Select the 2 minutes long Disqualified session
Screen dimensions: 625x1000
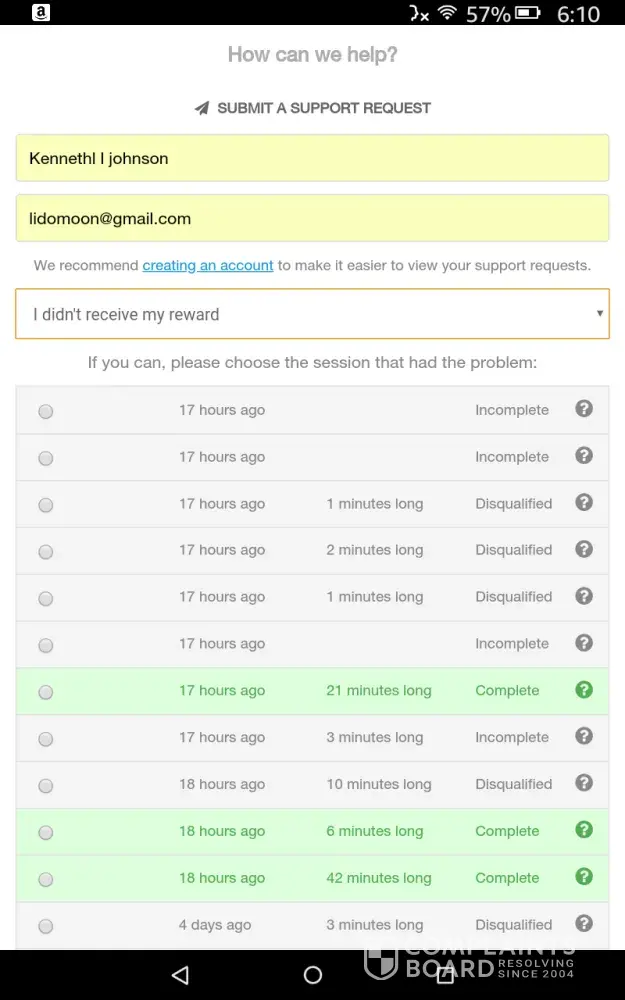46,551
